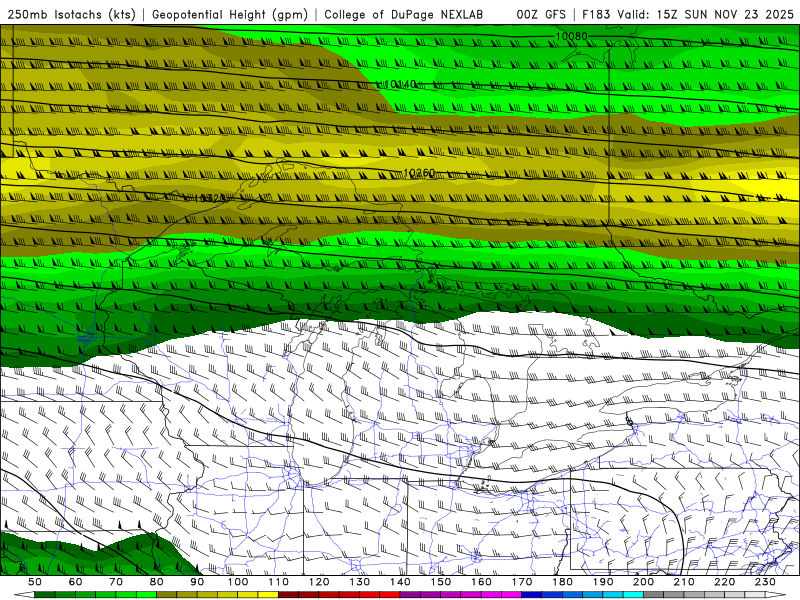800x600 pixels.
Task: Click the 200 value on the color scale
Action: [643, 582]
